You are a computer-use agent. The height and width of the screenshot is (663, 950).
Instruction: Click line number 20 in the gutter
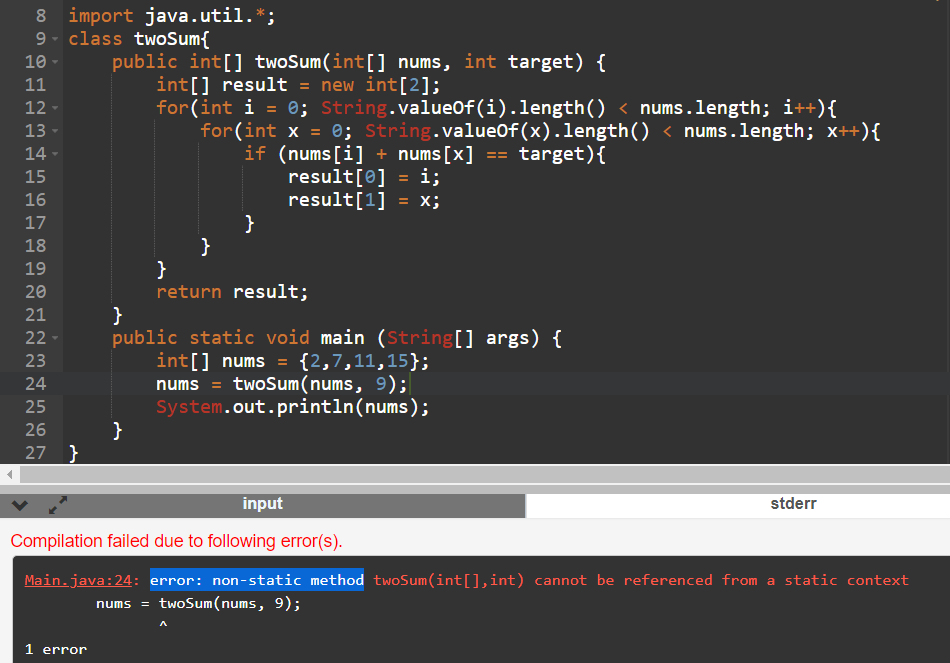[36, 292]
